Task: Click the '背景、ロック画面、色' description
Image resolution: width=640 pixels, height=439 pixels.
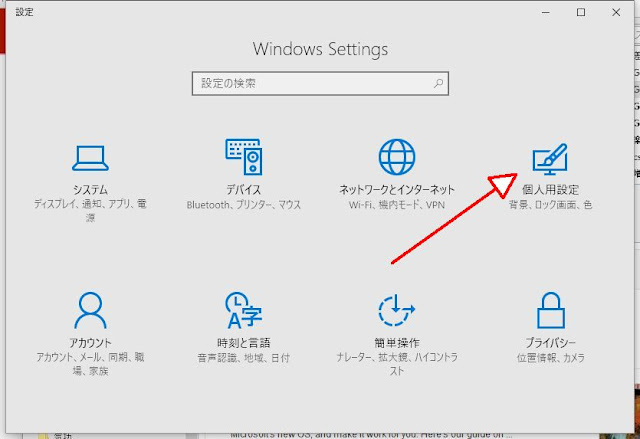Action: coord(550,205)
